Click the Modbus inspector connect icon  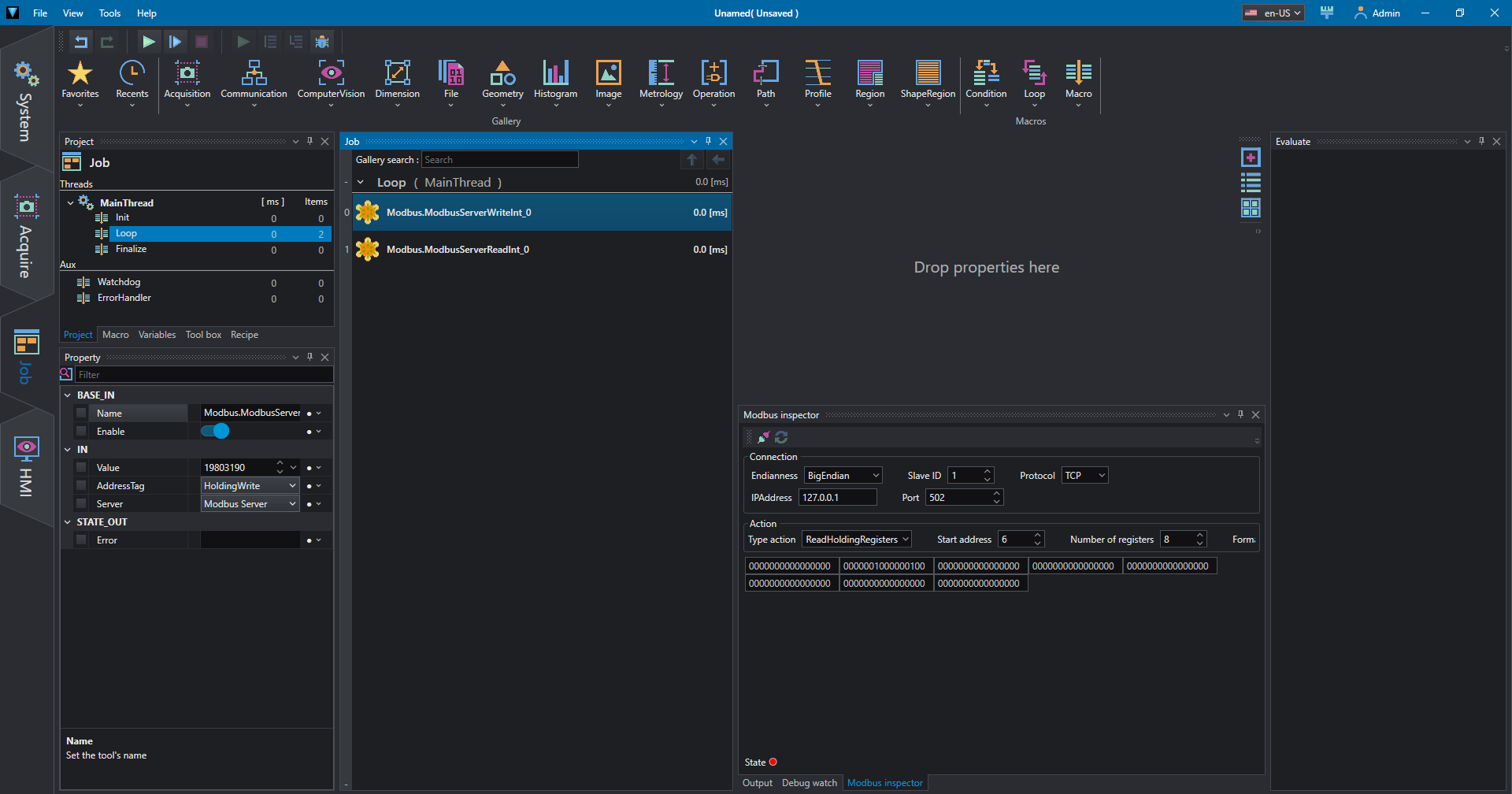point(763,437)
